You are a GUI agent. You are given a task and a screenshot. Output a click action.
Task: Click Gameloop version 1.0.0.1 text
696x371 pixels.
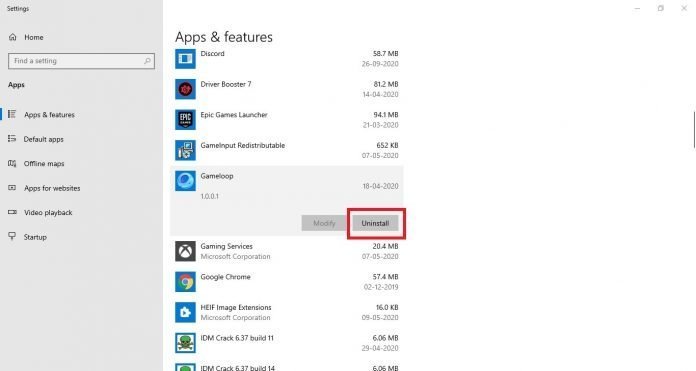coord(210,196)
